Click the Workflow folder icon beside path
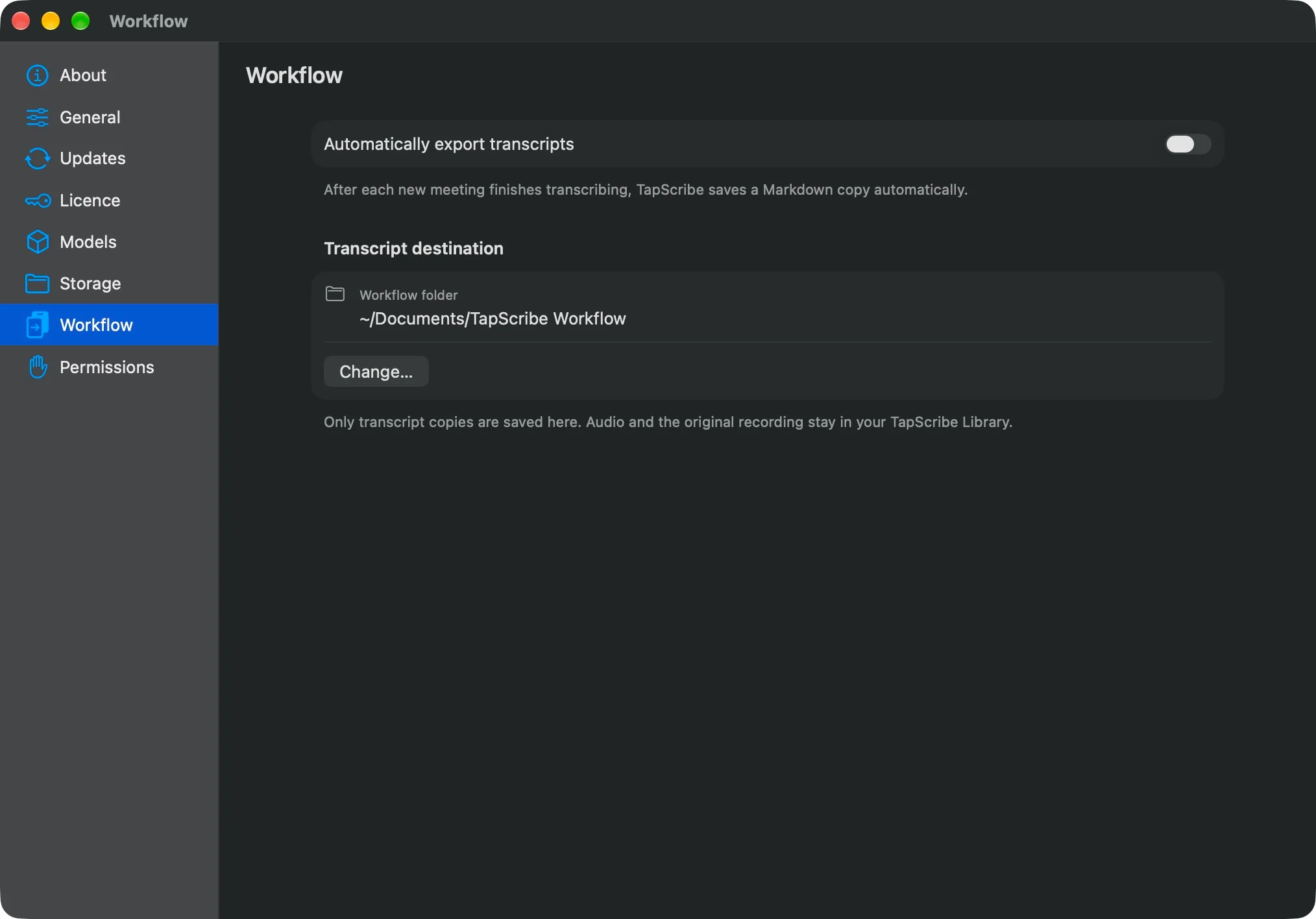 335,294
